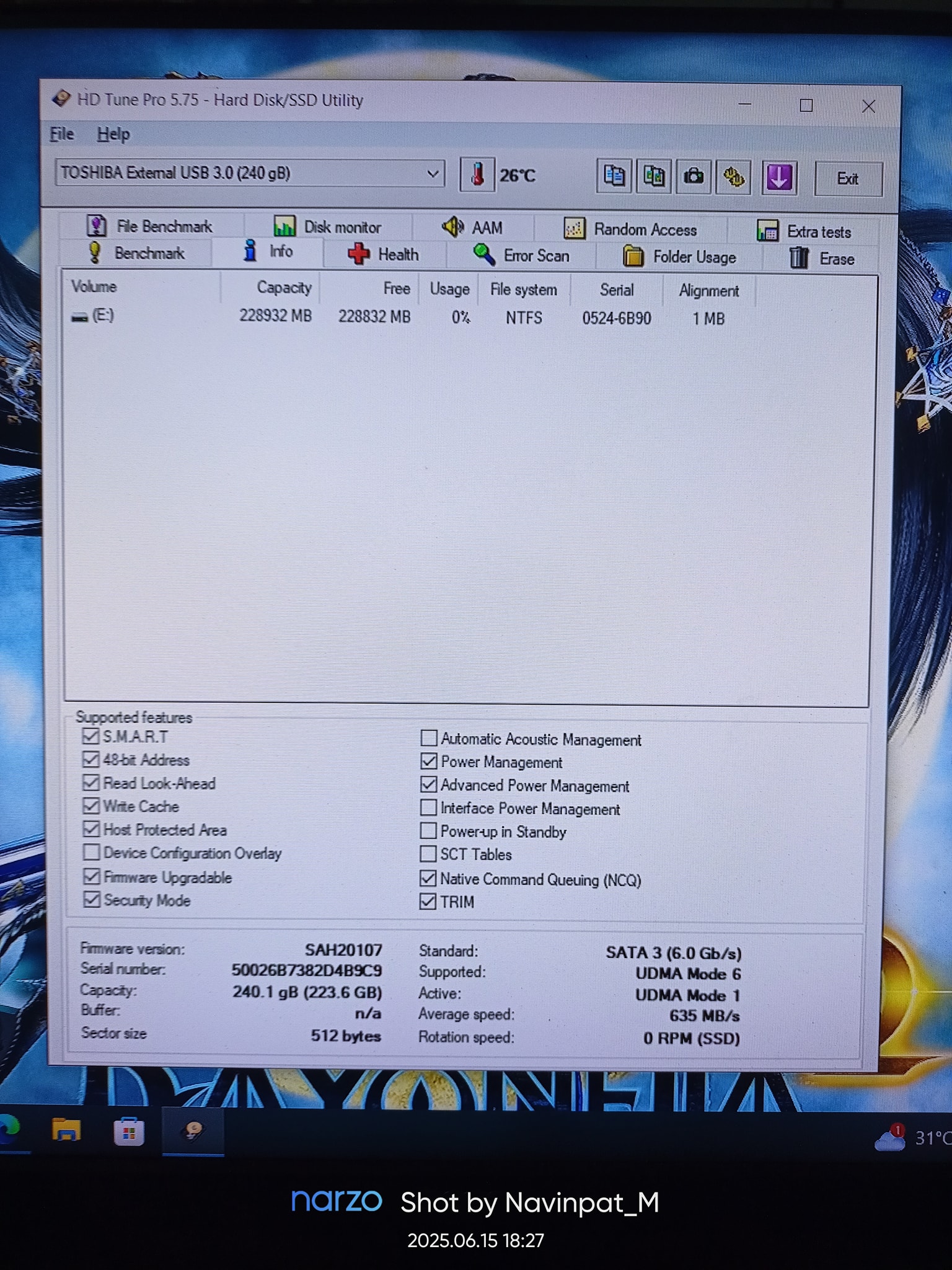The width and height of the screenshot is (952, 1270).
Task: Click the File system column header
Action: (525, 290)
